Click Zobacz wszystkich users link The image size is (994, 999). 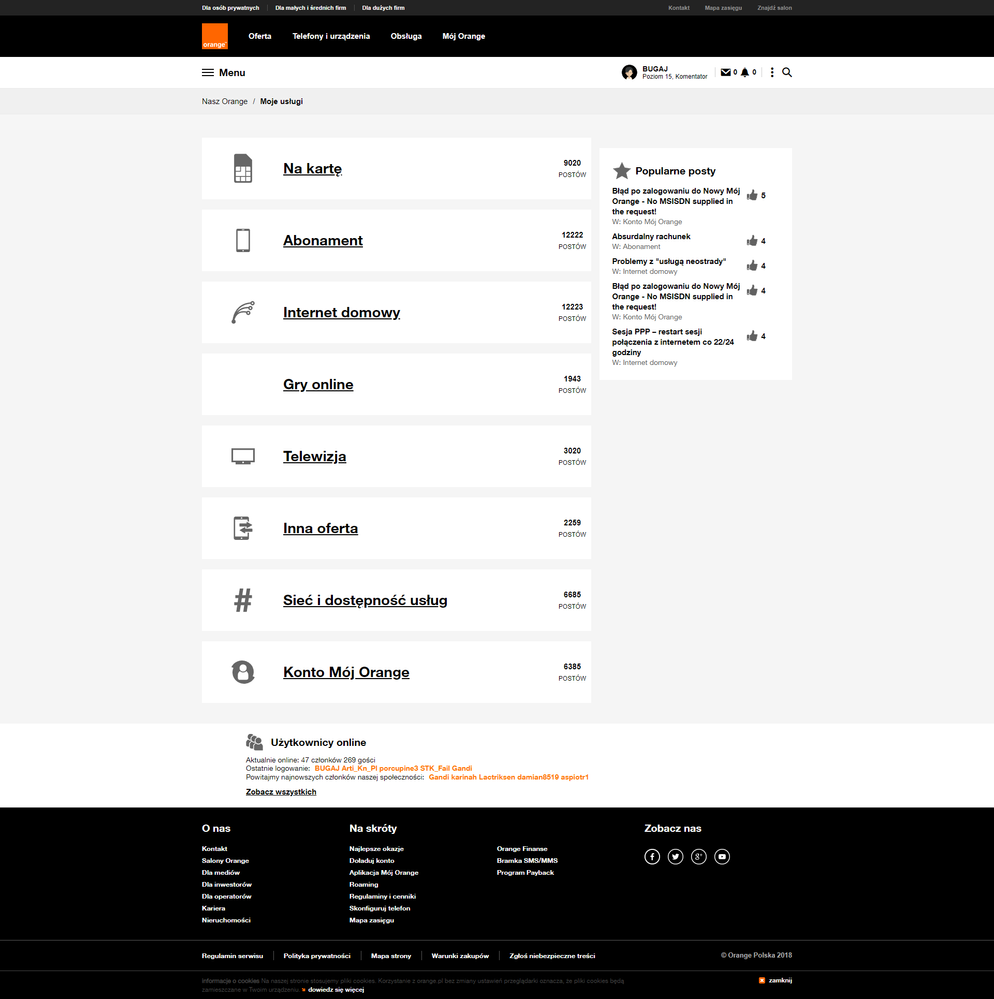coord(281,792)
